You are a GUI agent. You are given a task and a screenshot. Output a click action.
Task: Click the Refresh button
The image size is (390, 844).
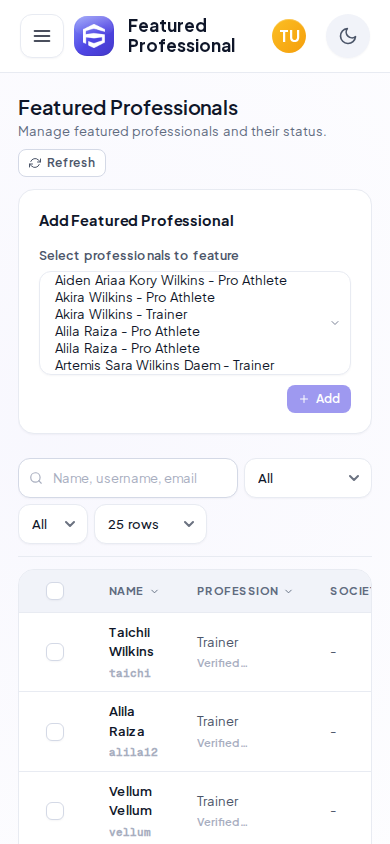pyautogui.click(x=62, y=163)
